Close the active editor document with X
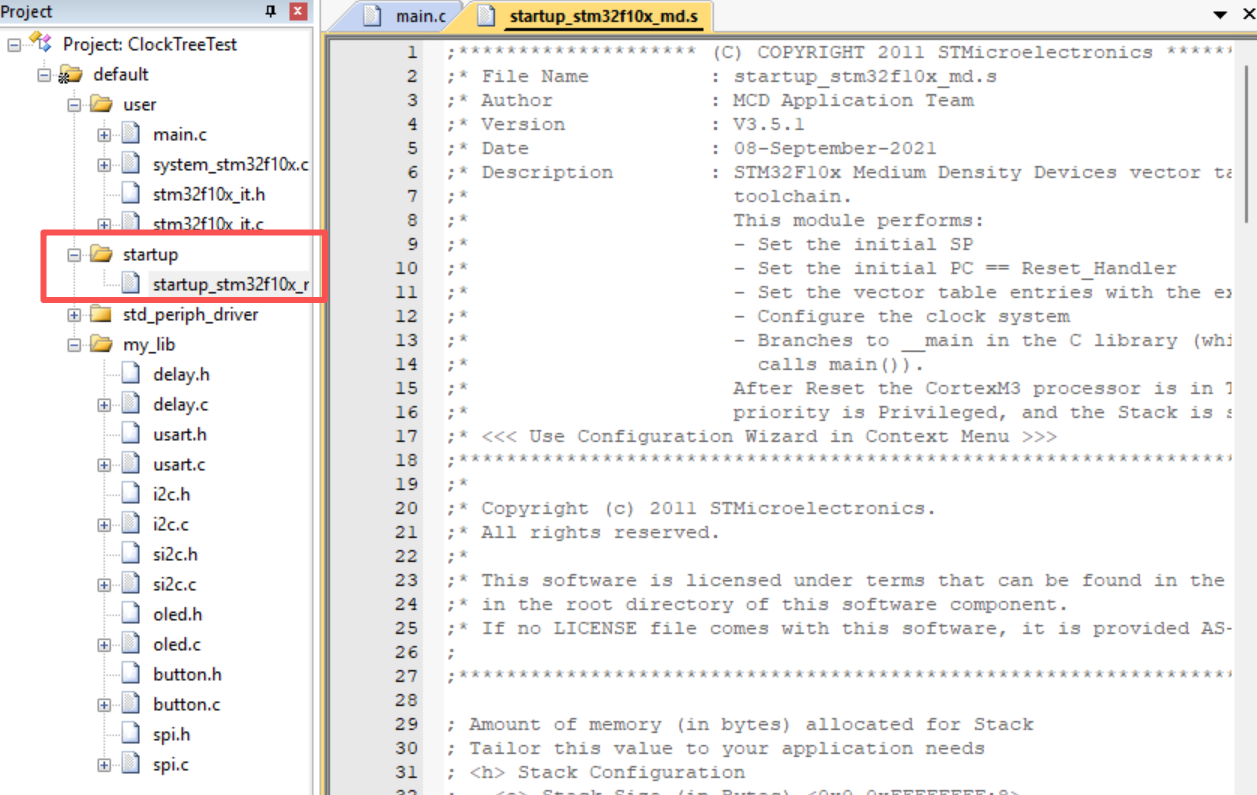The height and width of the screenshot is (795, 1257). (x=1247, y=15)
